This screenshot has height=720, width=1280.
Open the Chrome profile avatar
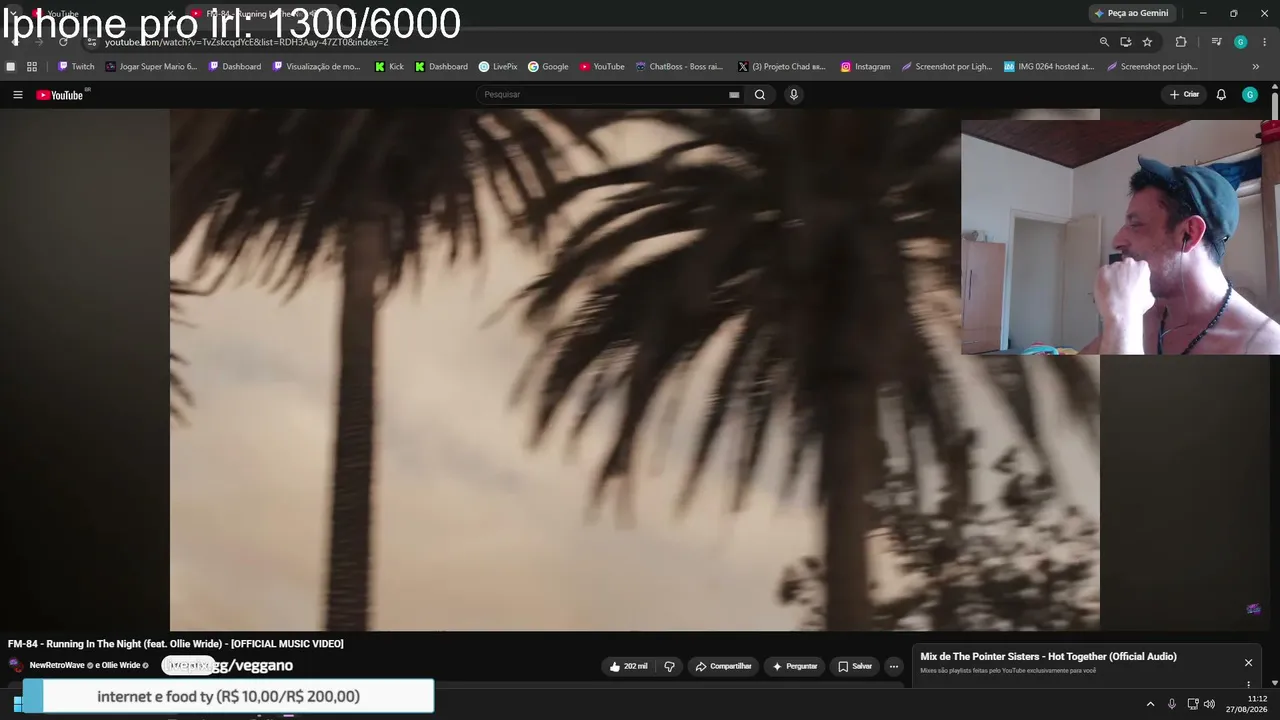(1240, 42)
